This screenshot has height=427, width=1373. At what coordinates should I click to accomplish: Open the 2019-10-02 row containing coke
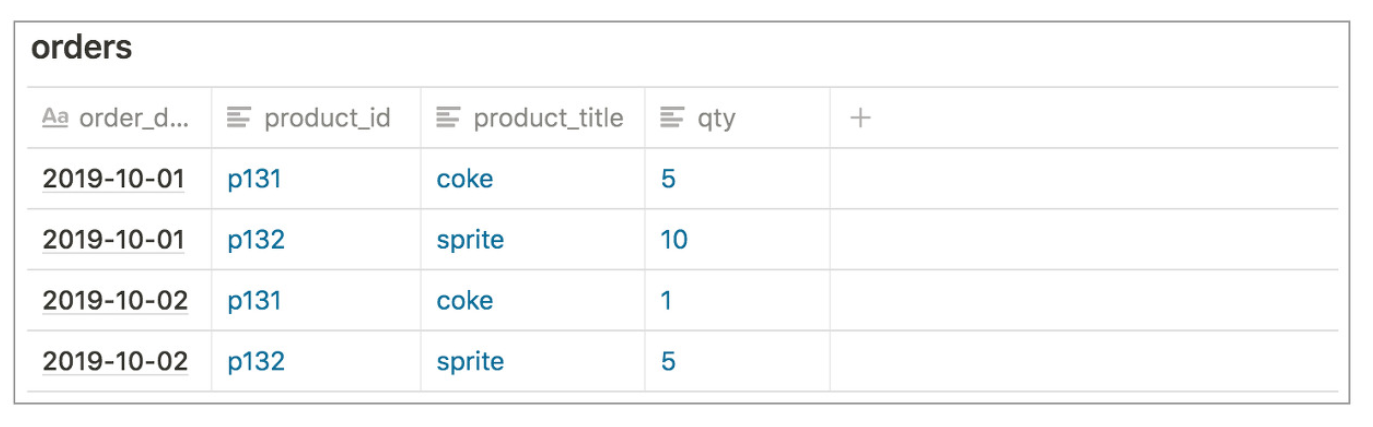[115, 301]
